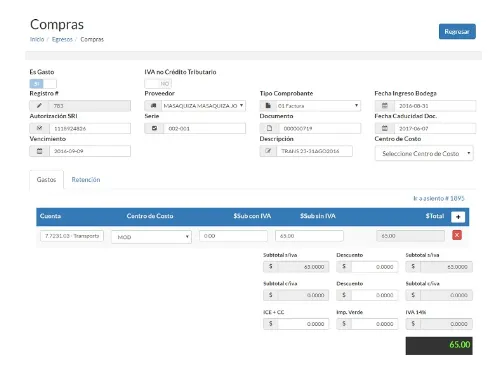
Task: Toggle the Es Gasto switch
Action: (x=43, y=83)
